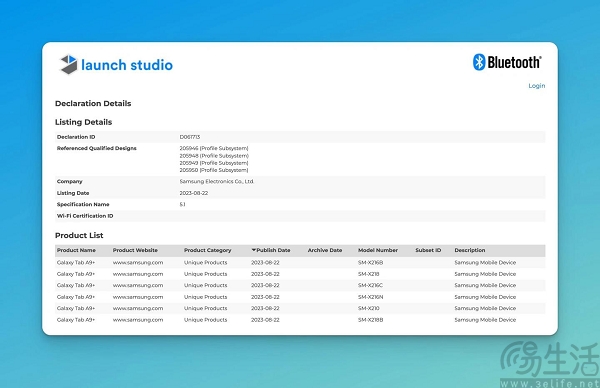Click the Bluetooth logo

(x=507, y=62)
